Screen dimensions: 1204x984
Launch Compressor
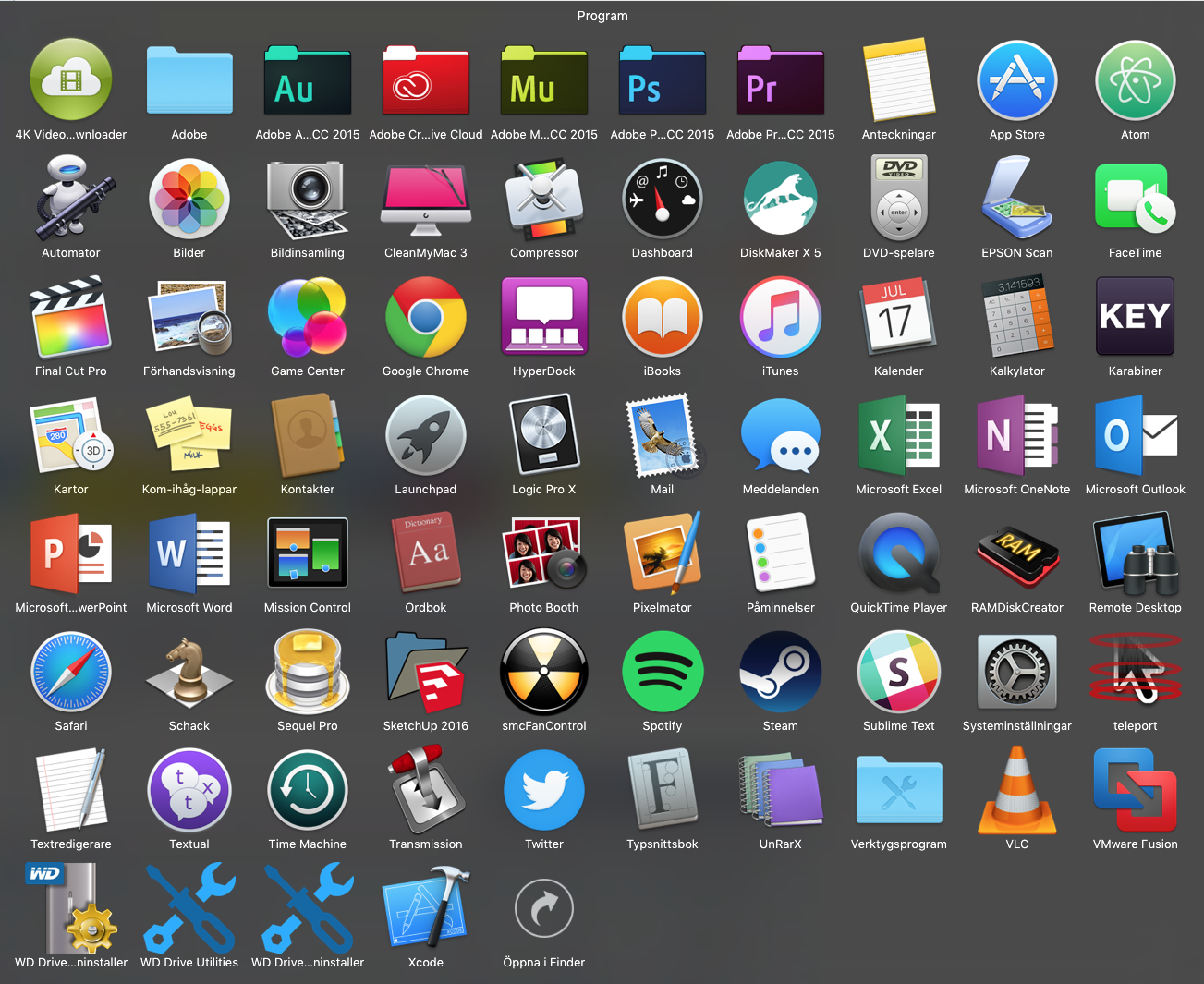tap(544, 198)
